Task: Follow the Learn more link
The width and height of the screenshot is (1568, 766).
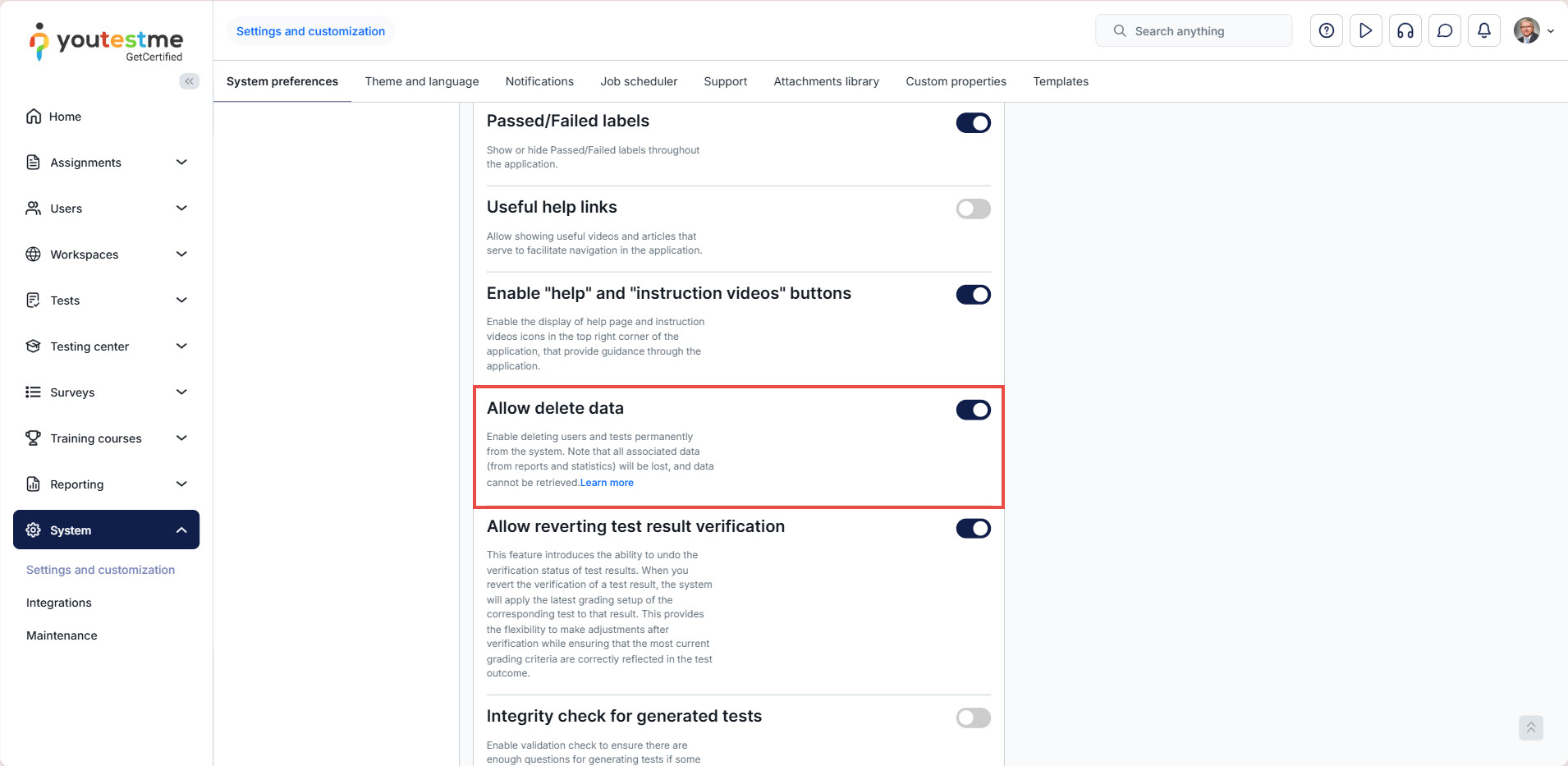Action: (x=607, y=483)
